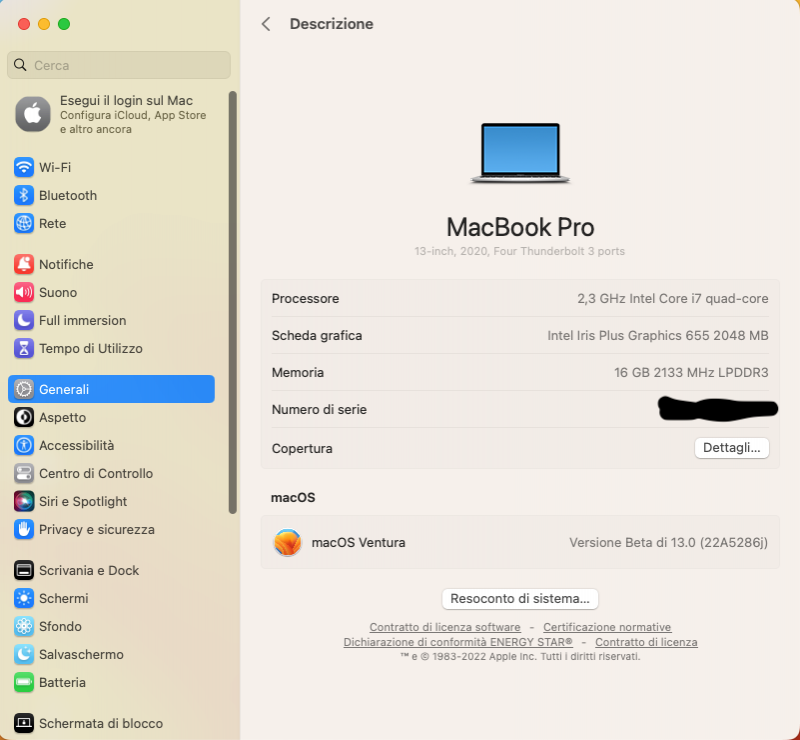
Task: Open coverage info with Dettagli button
Action: (731, 447)
